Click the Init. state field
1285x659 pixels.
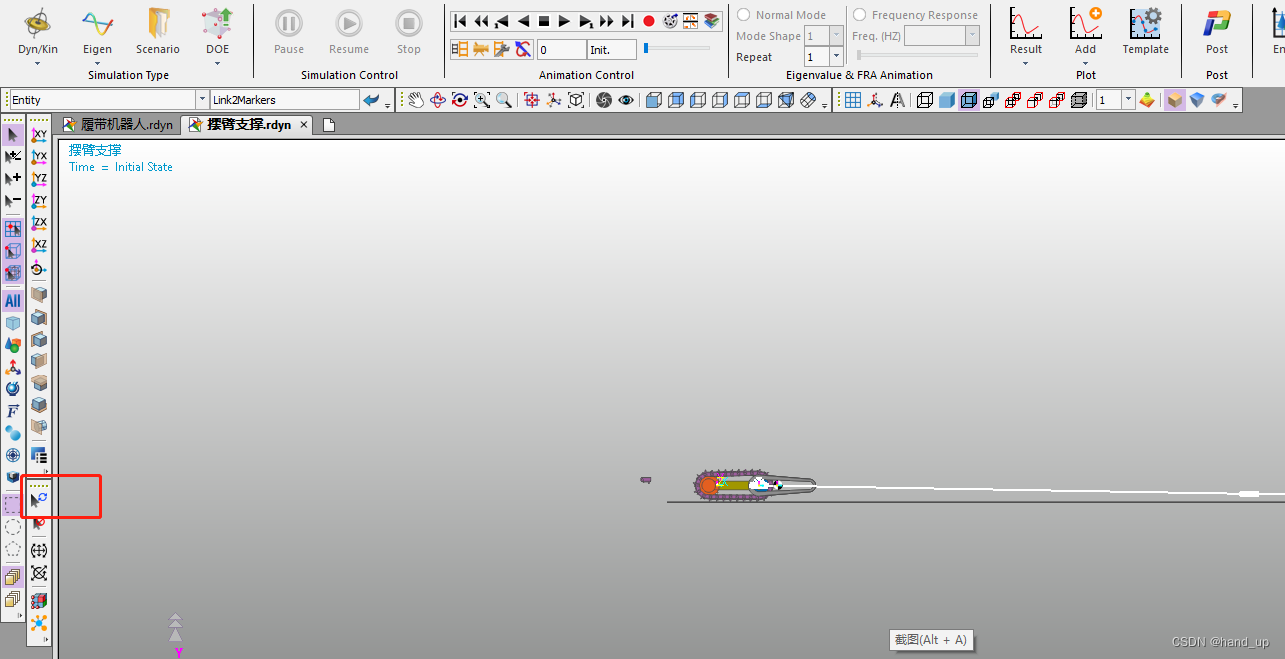coord(612,49)
